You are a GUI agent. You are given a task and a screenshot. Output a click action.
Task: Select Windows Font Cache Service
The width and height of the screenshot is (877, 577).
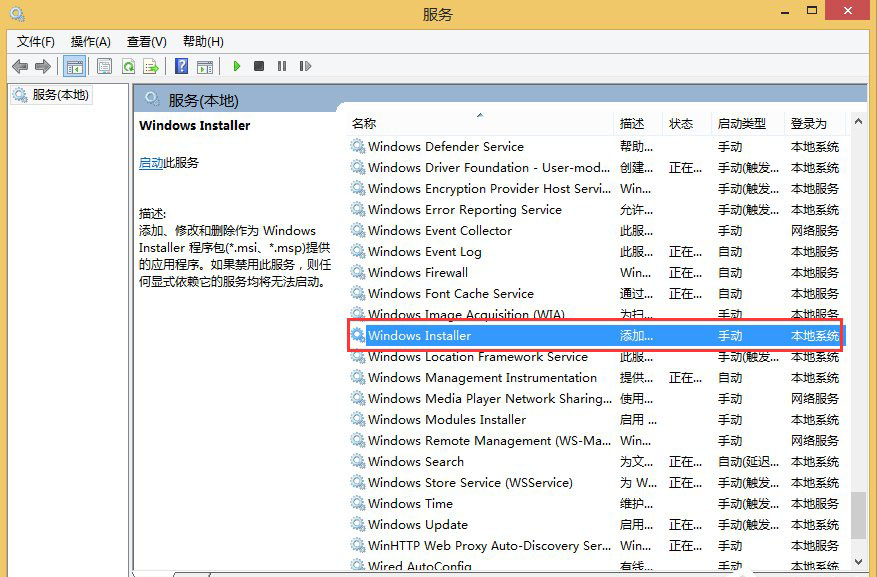(595, 294)
